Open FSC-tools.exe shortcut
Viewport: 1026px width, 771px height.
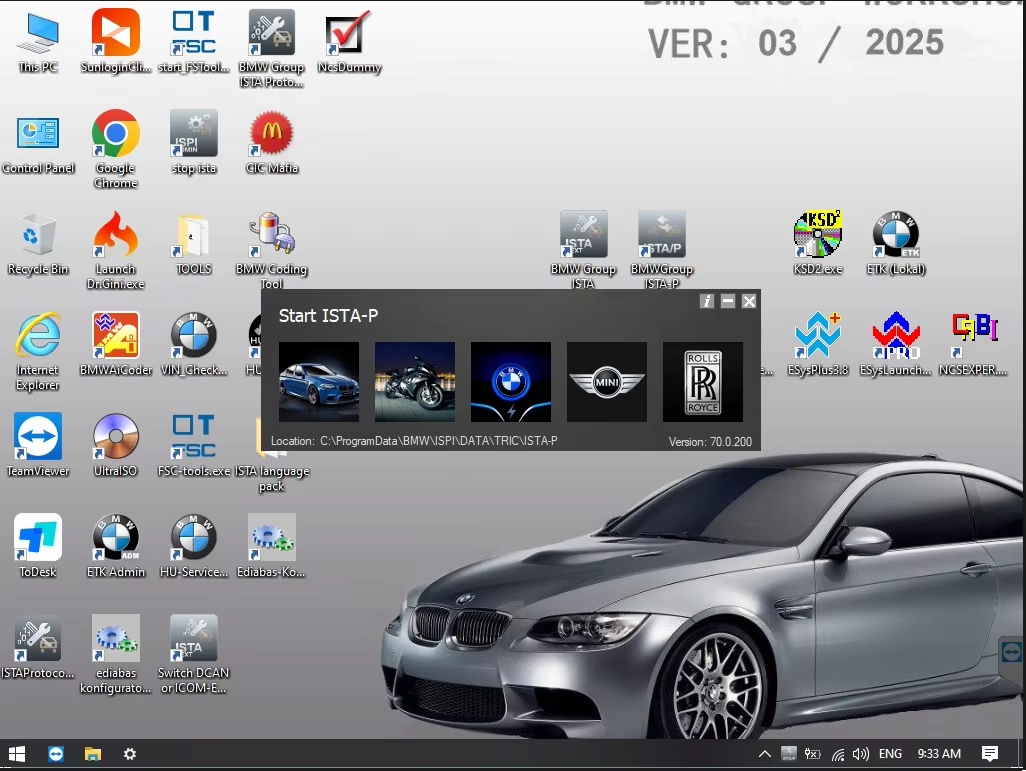[x=194, y=446]
